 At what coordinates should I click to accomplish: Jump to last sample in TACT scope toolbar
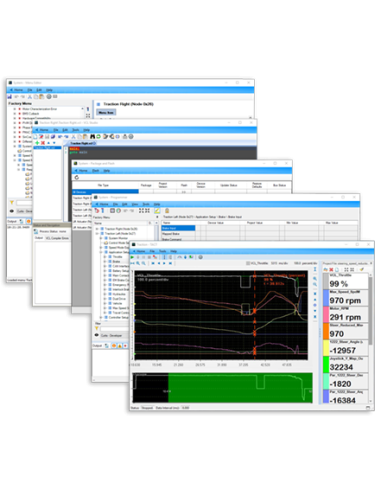tap(170, 263)
